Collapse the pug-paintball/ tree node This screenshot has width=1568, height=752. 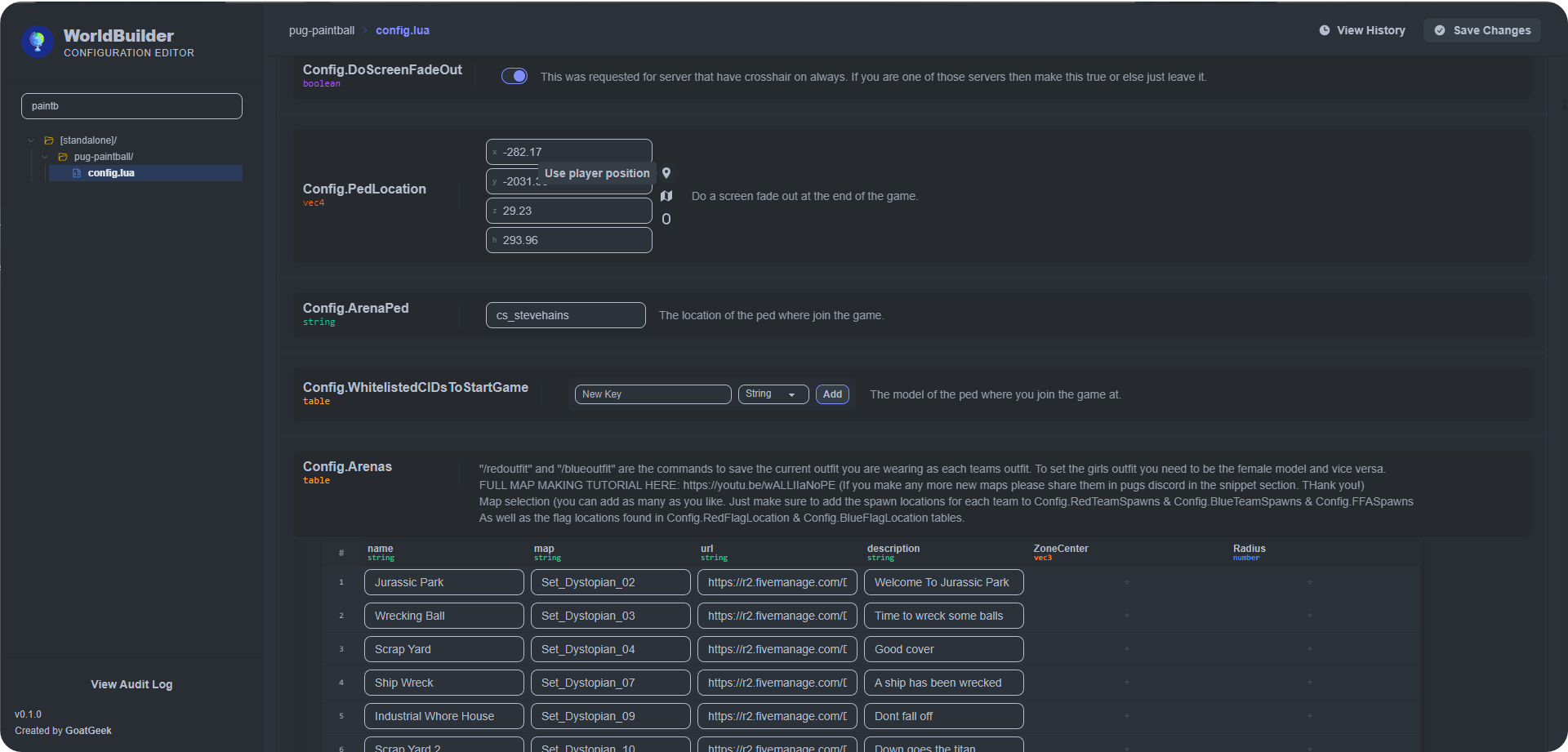click(44, 156)
